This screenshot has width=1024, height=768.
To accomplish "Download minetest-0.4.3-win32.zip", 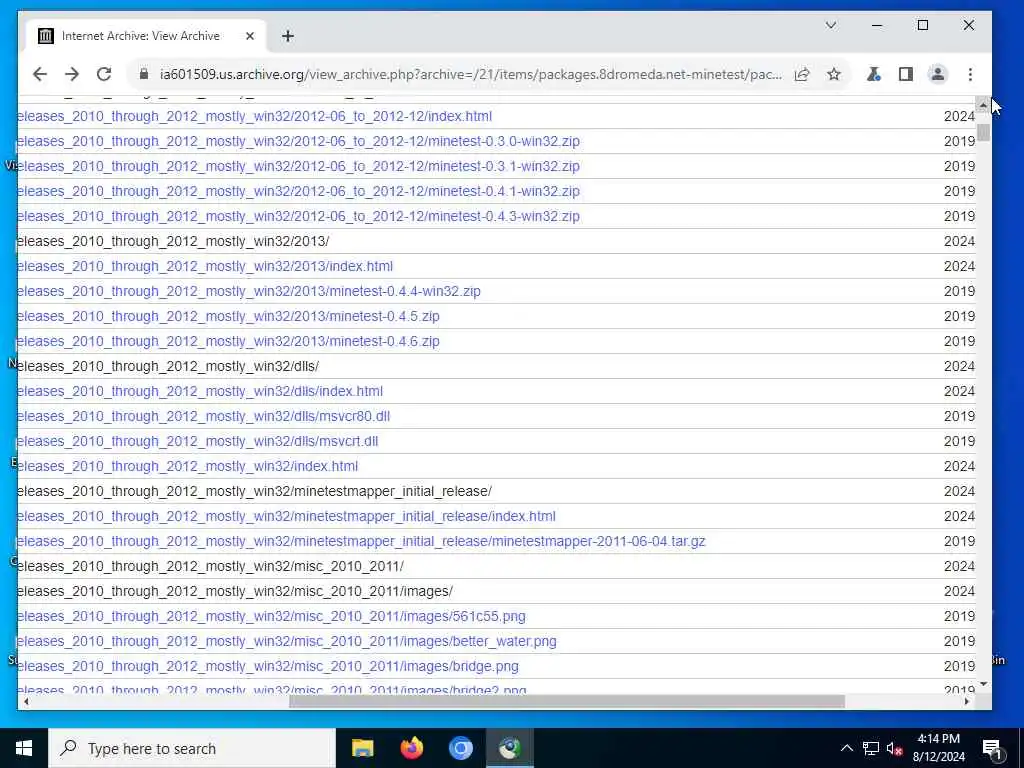I will pos(298,216).
